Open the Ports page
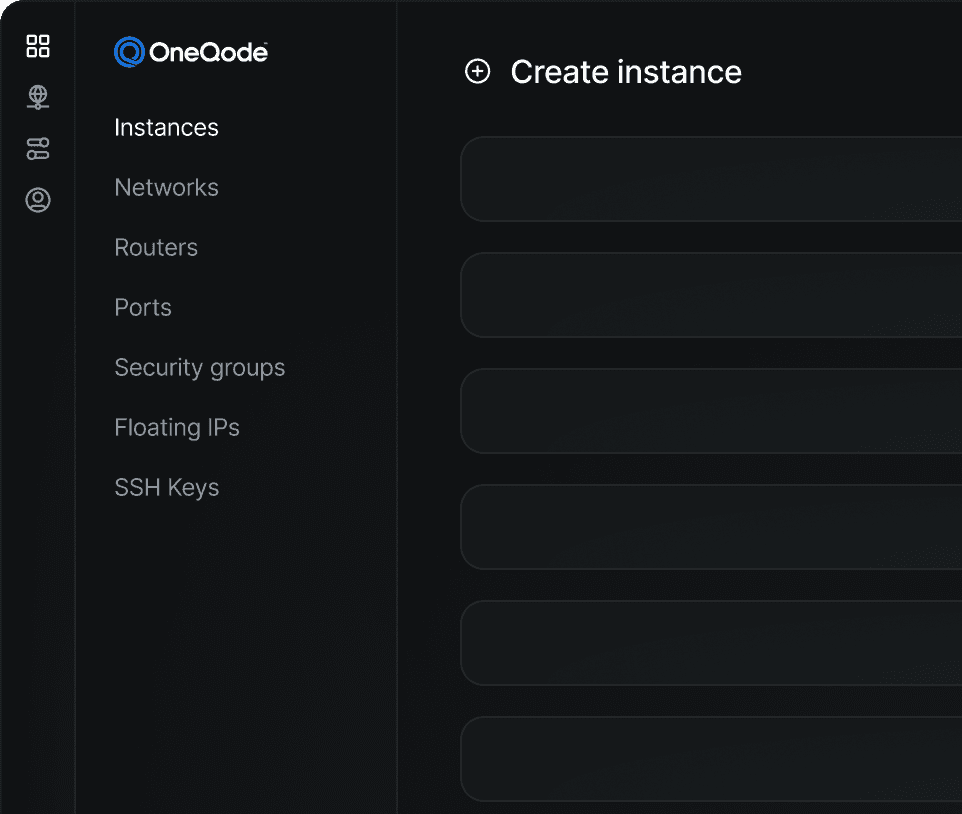Image resolution: width=962 pixels, height=814 pixels. point(142,307)
